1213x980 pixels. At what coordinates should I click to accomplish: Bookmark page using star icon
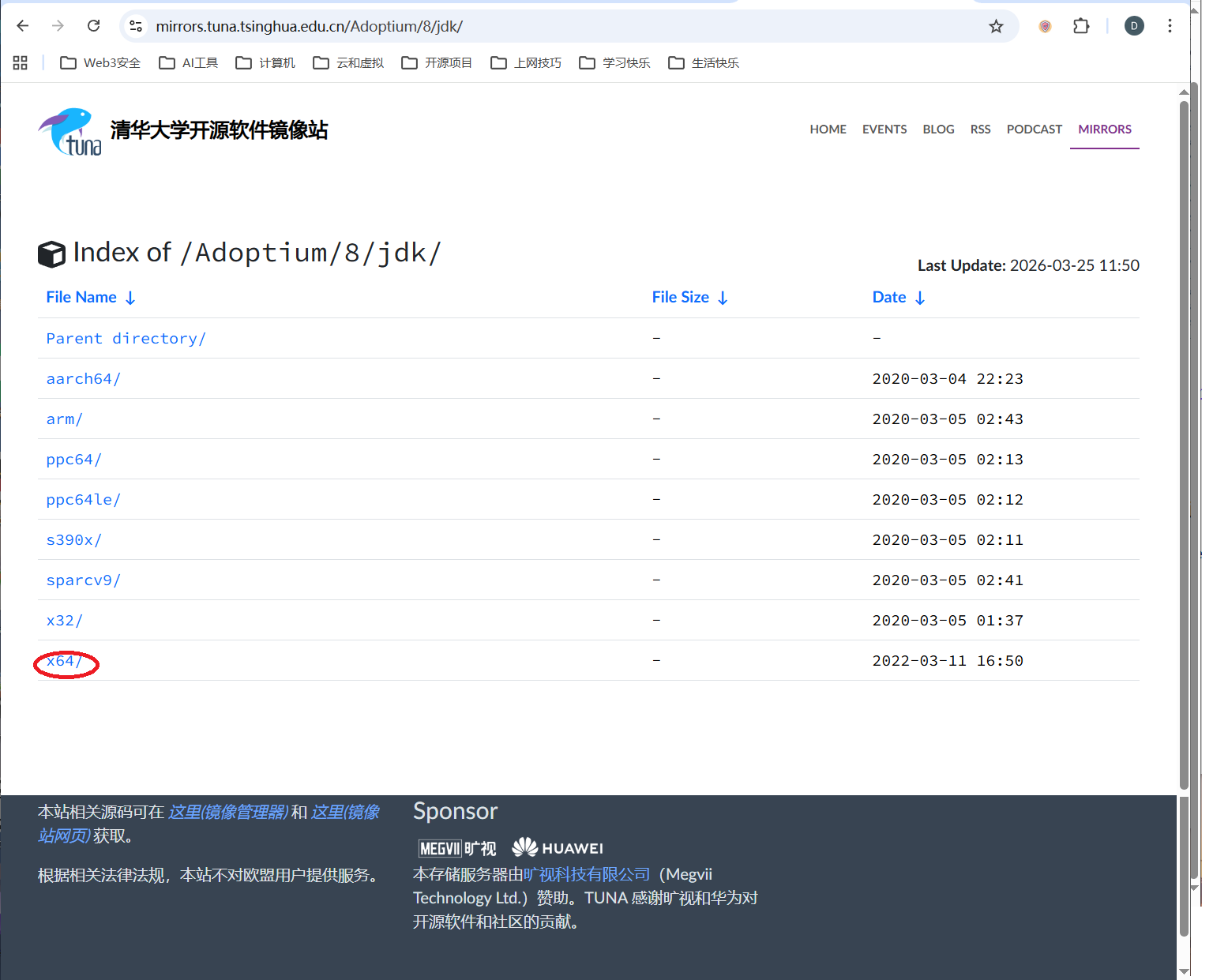coord(996,27)
